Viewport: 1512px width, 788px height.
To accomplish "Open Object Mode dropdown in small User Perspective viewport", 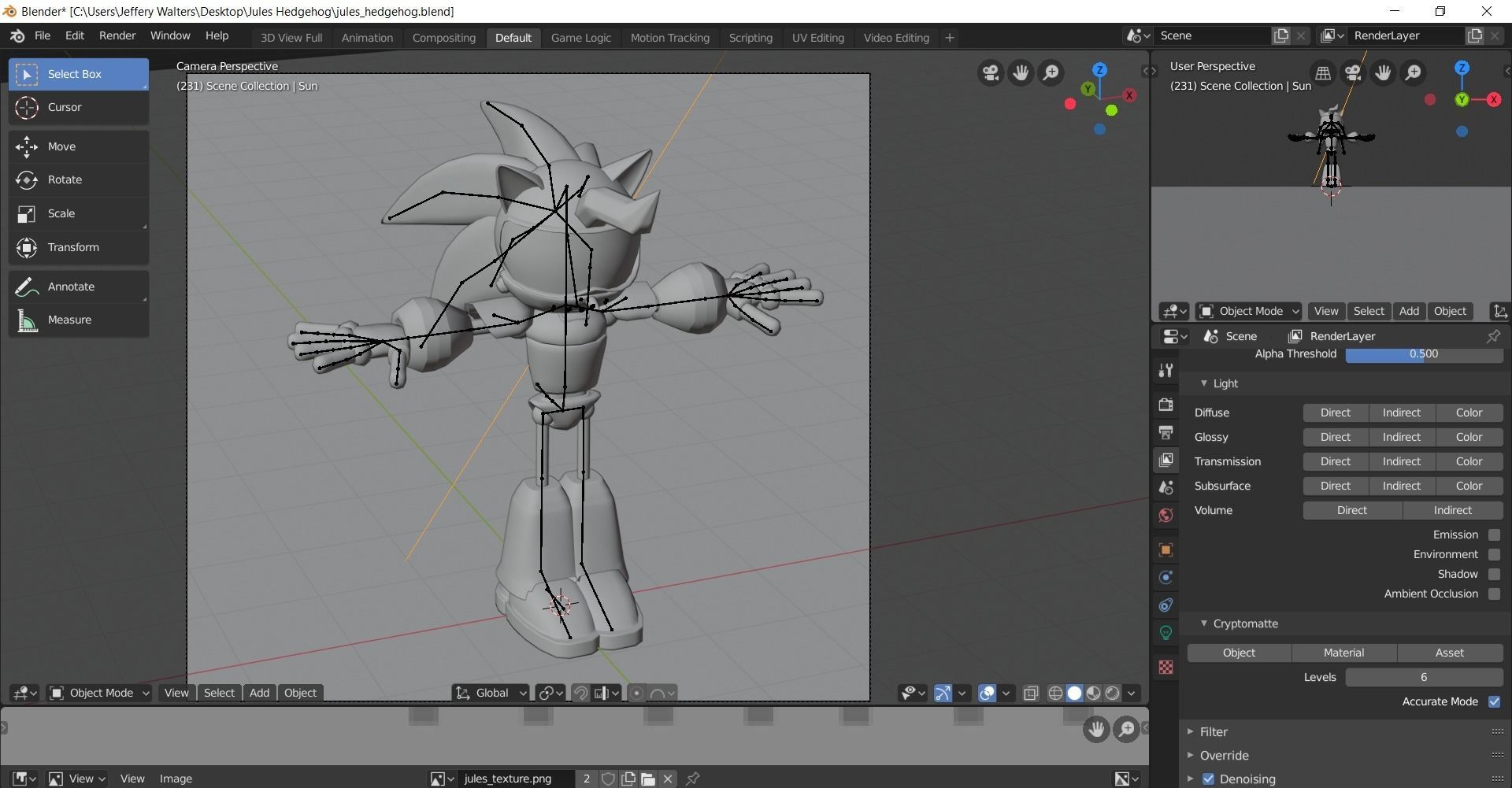I will click(x=1249, y=311).
